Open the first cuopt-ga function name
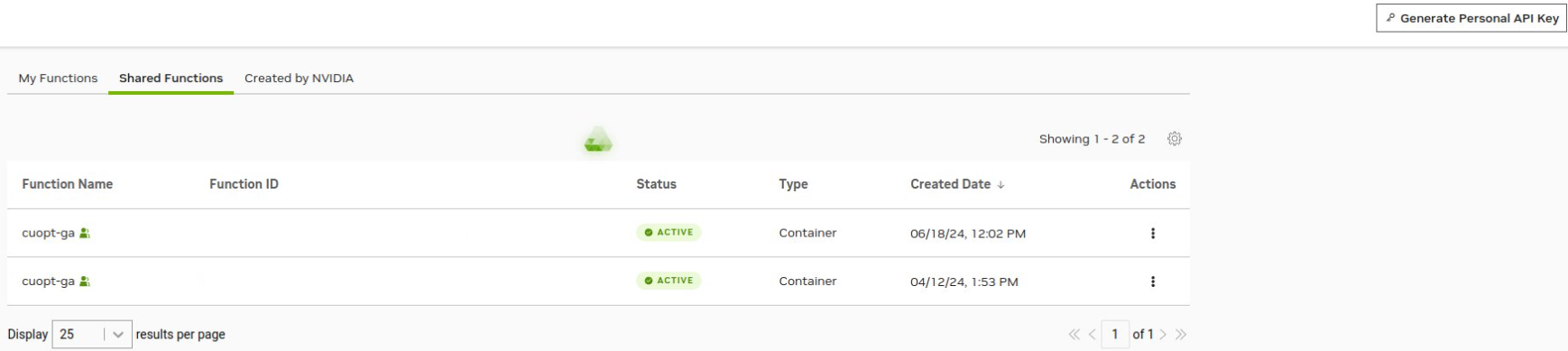 (x=48, y=233)
